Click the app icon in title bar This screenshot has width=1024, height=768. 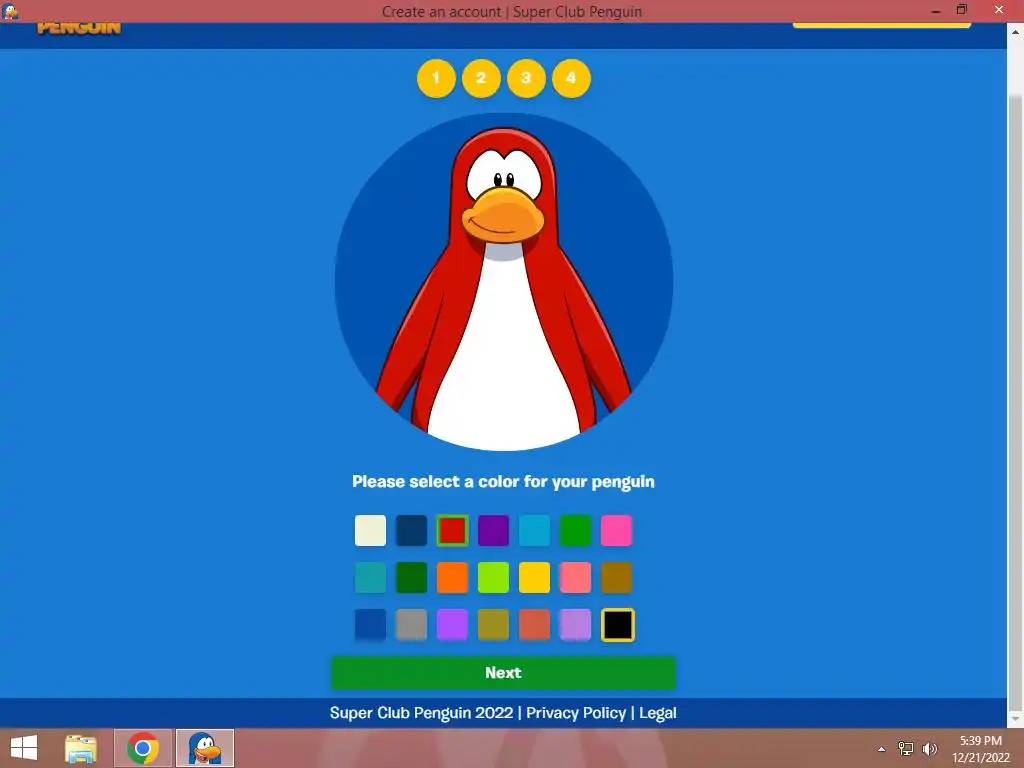[x=10, y=11]
